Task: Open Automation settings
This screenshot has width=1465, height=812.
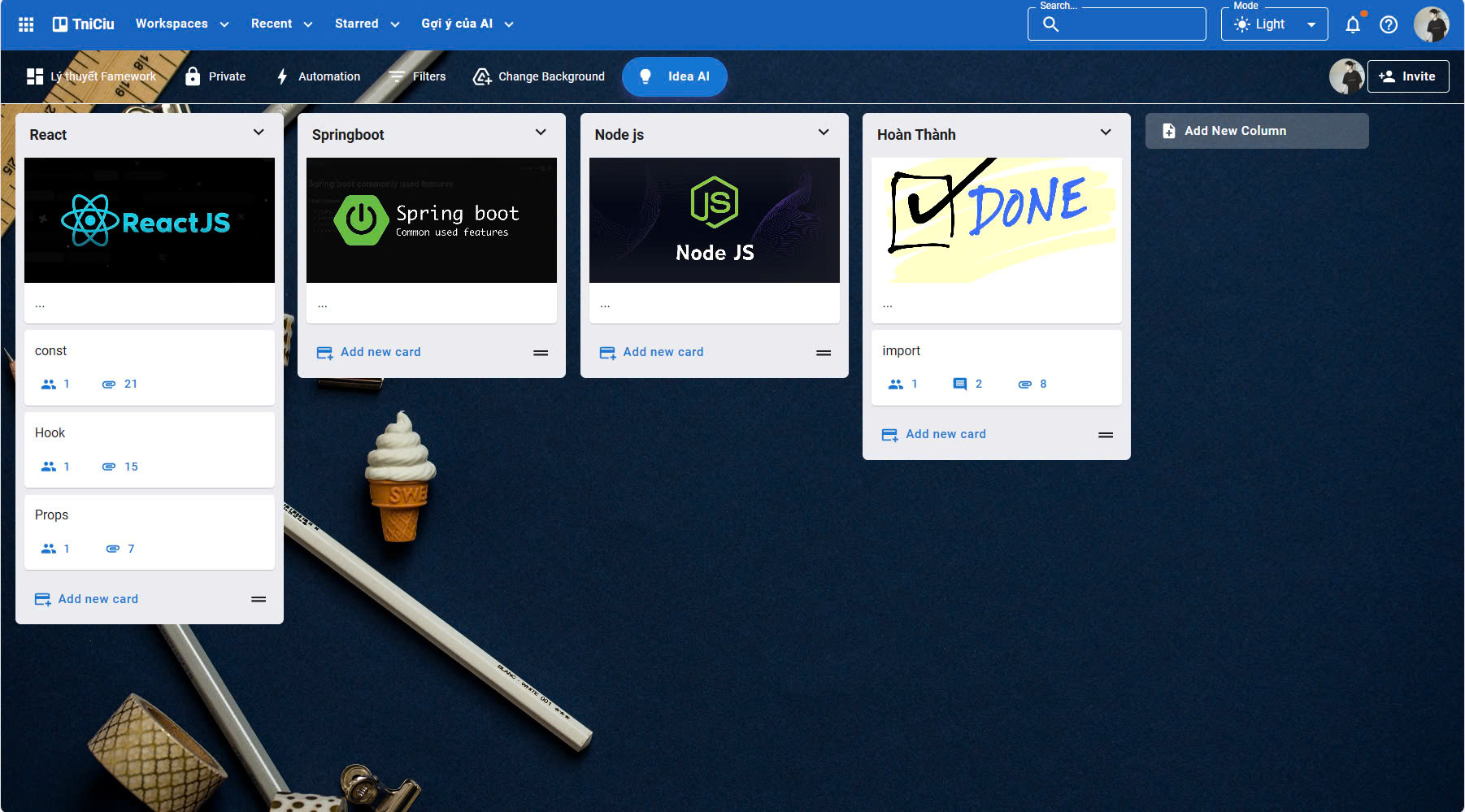Action: click(x=318, y=76)
